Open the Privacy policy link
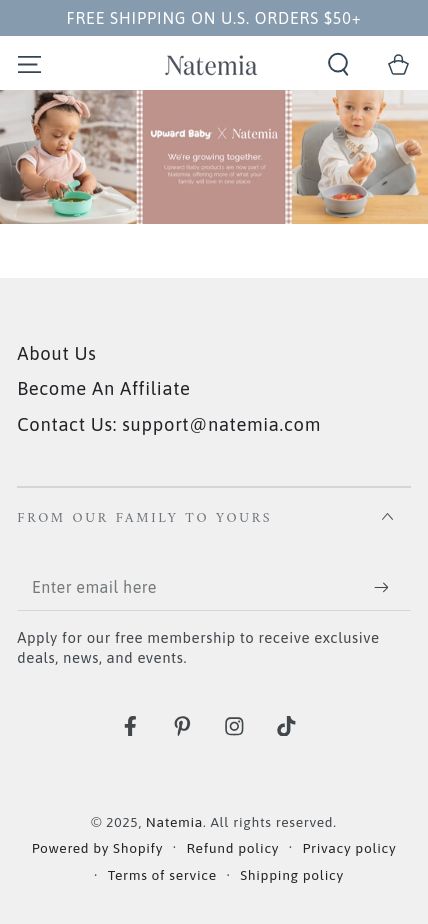428x924 pixels. (349, 849)
